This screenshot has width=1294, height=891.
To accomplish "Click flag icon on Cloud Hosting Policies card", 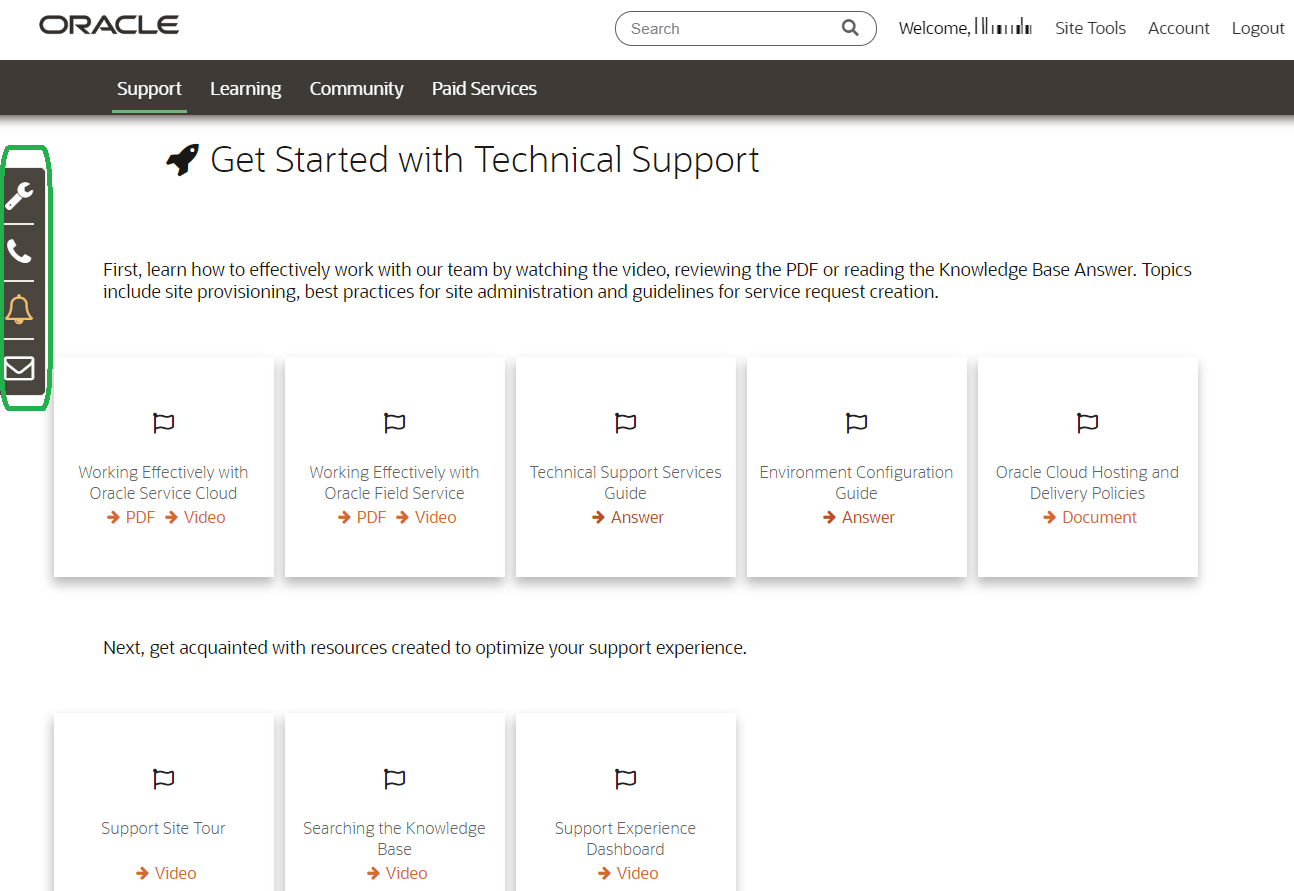I will [x=1087, y=423].
